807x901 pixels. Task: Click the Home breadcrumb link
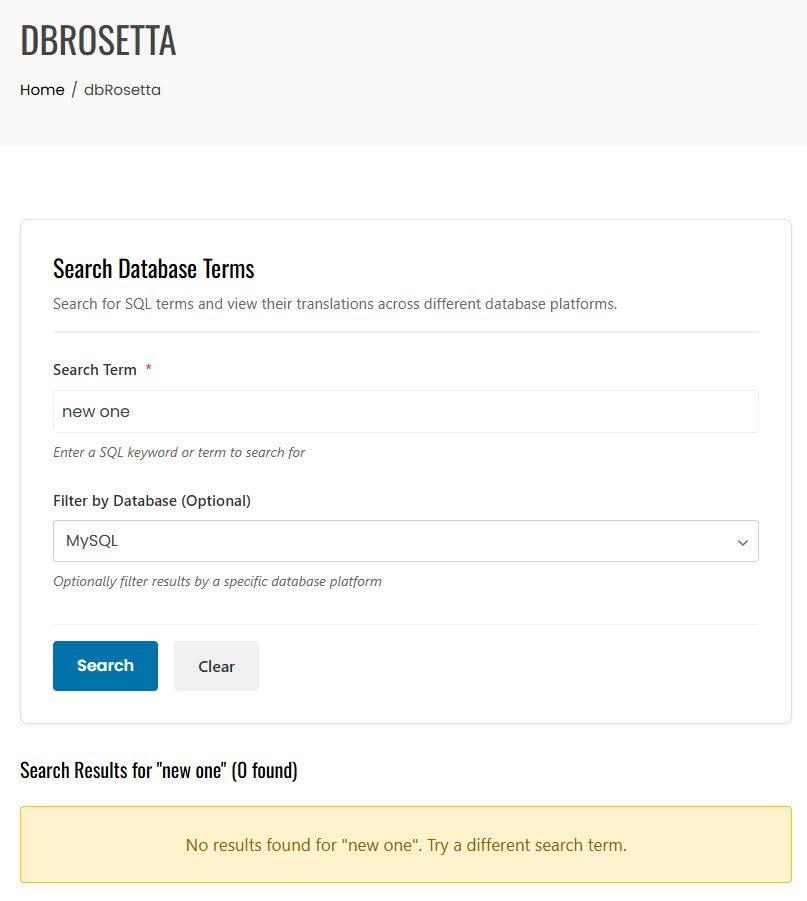pos(42,90)
